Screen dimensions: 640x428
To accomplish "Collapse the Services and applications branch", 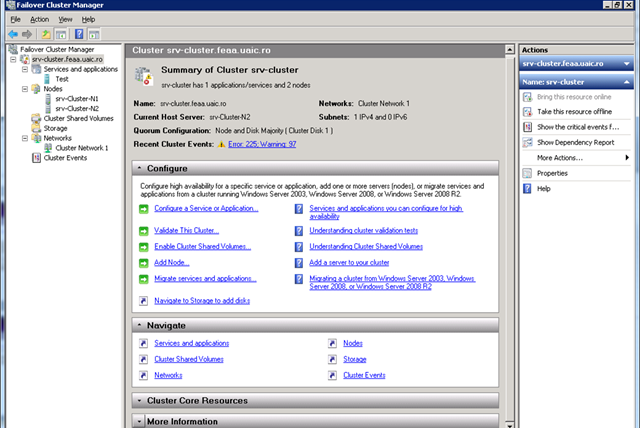I will 25,69.
